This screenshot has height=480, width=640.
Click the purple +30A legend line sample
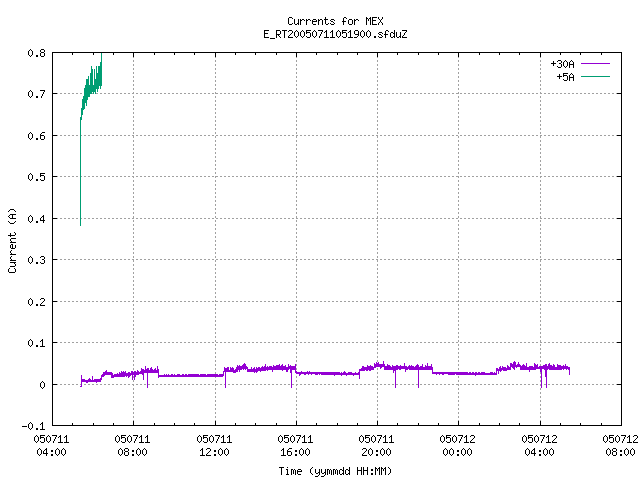(595, 64)
